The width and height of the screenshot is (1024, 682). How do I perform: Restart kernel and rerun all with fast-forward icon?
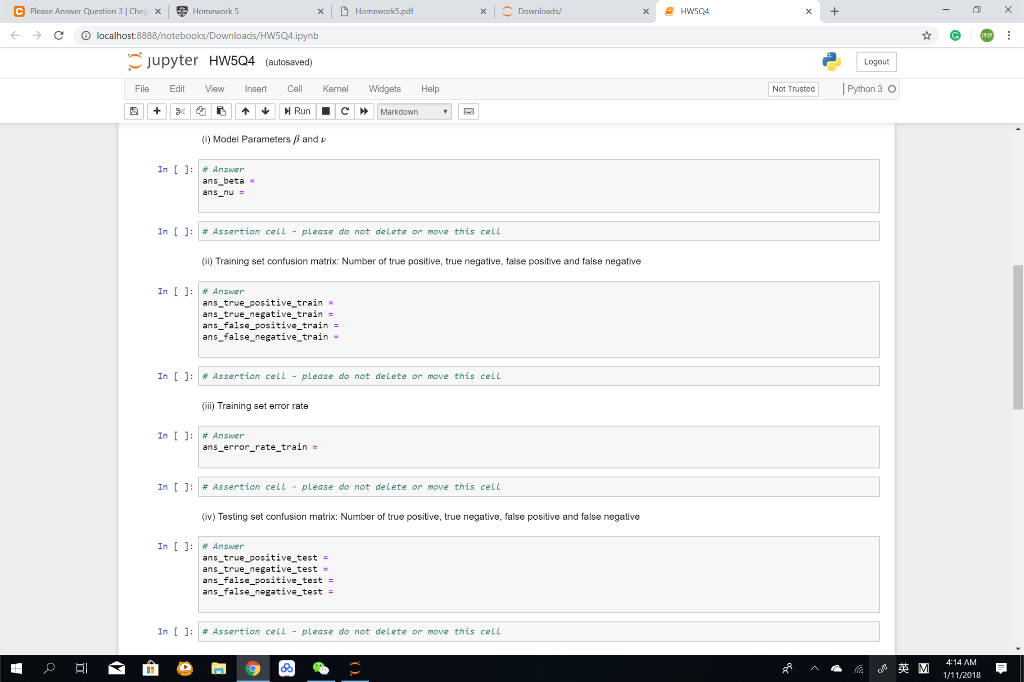(x=362, y=111)
